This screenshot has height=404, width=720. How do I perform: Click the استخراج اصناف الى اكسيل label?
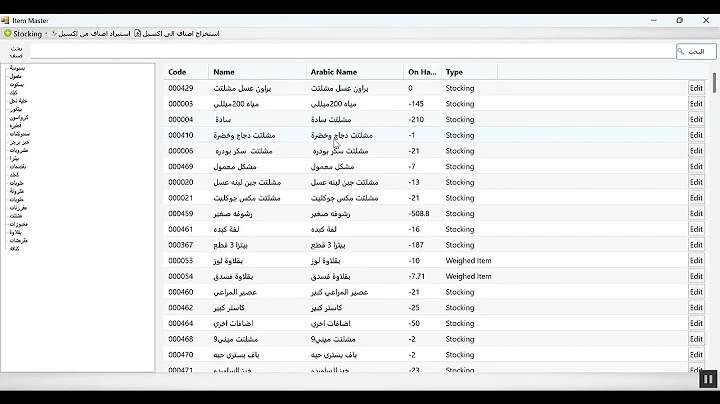[181, 34]
